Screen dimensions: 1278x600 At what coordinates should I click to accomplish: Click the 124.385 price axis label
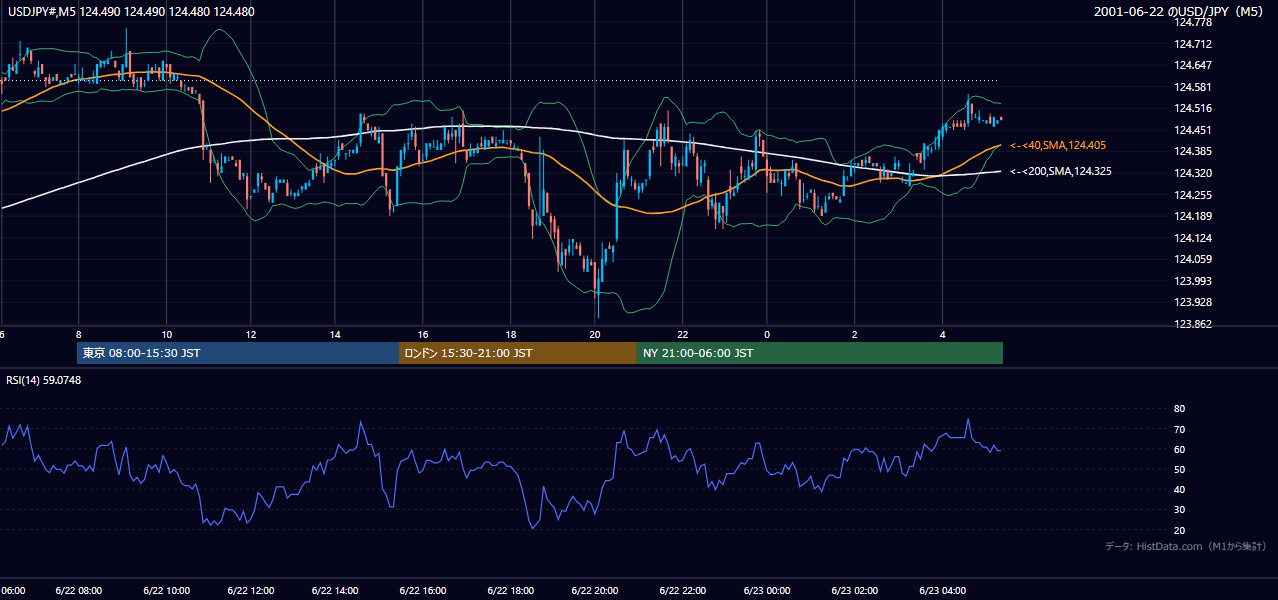[1195, 152]
